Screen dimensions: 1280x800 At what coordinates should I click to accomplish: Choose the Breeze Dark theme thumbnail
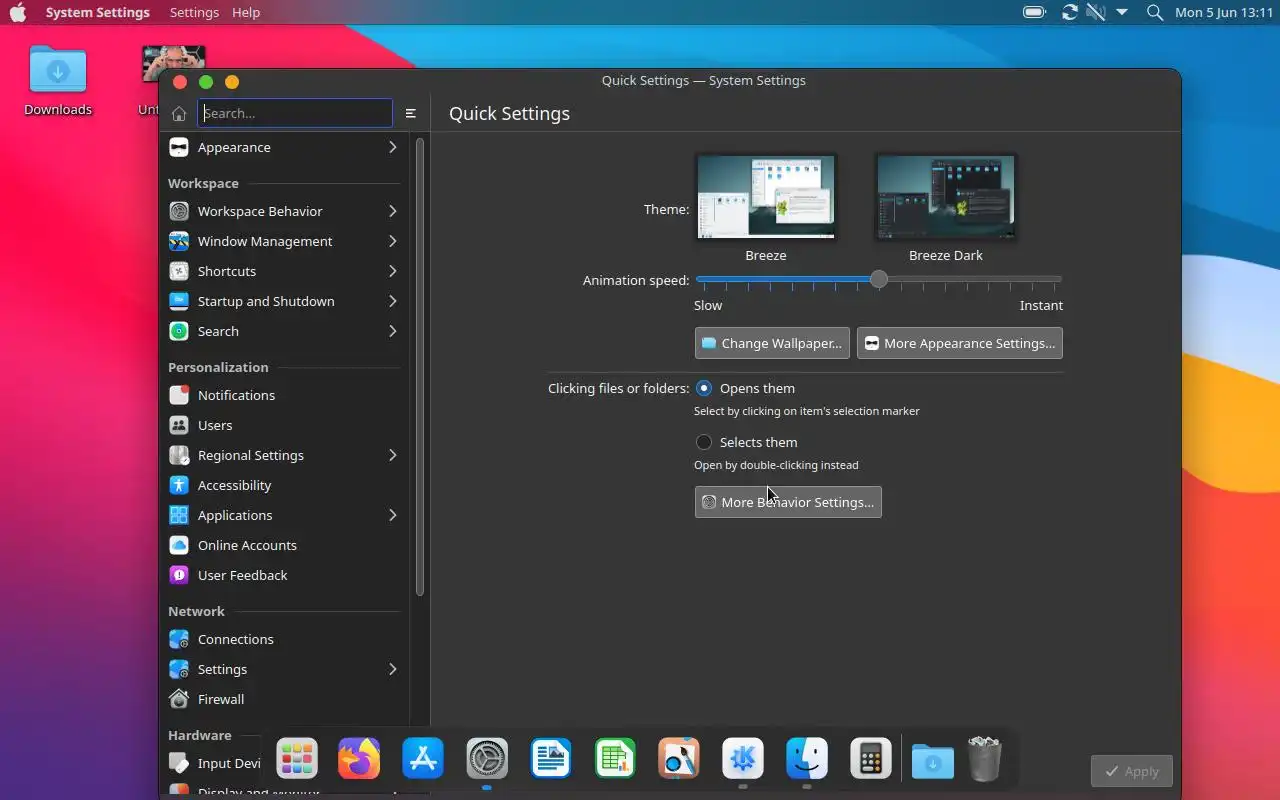946,197
